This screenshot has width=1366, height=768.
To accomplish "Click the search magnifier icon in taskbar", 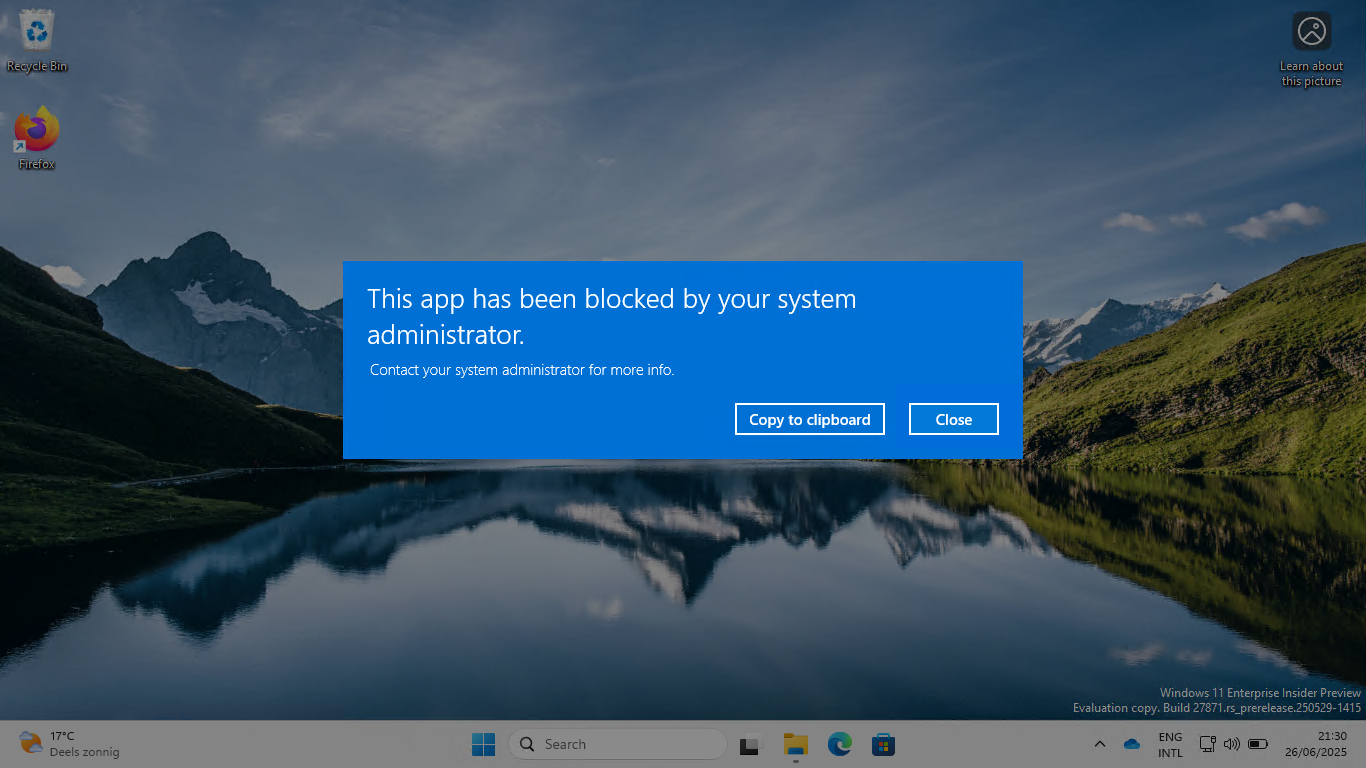I will point(527,744).
